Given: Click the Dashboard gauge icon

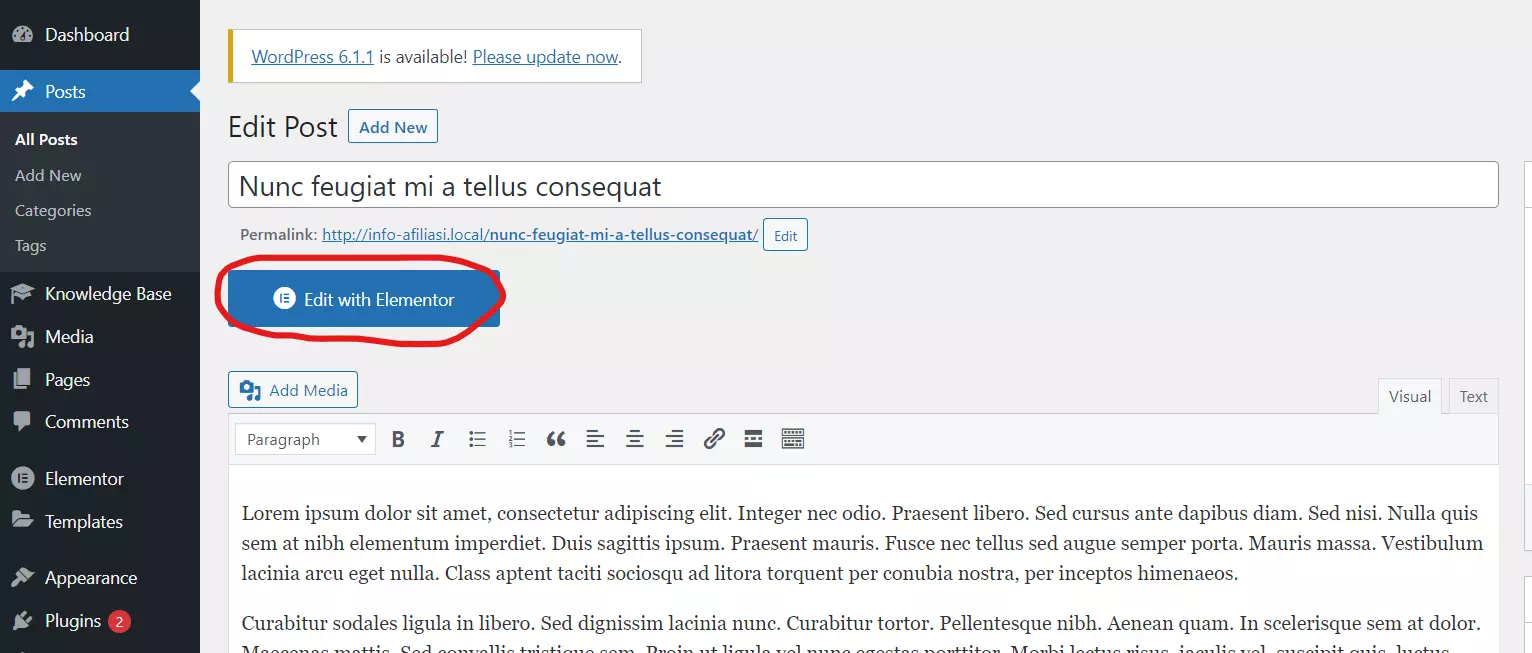Looking at the screenshot, I should click(22, 34).
